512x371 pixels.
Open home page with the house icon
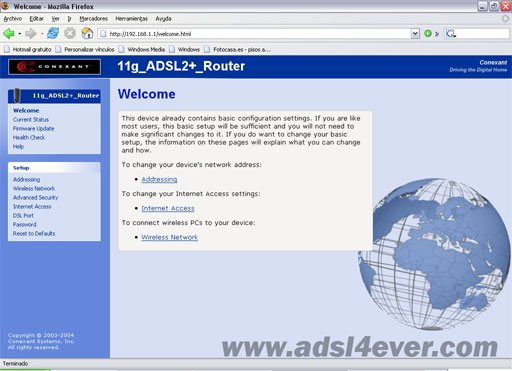pos(87,33)
